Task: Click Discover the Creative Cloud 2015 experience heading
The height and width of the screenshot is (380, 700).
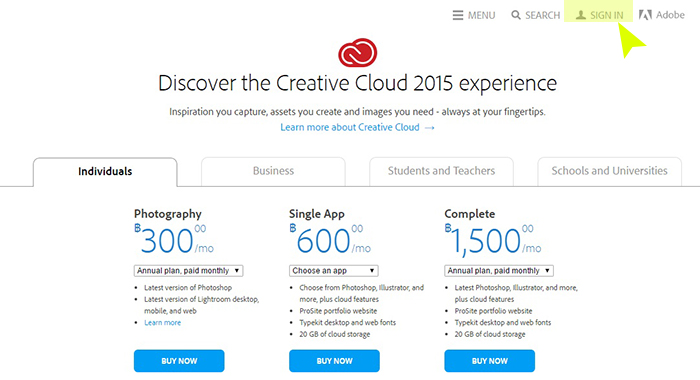Action: coord(358,84)
